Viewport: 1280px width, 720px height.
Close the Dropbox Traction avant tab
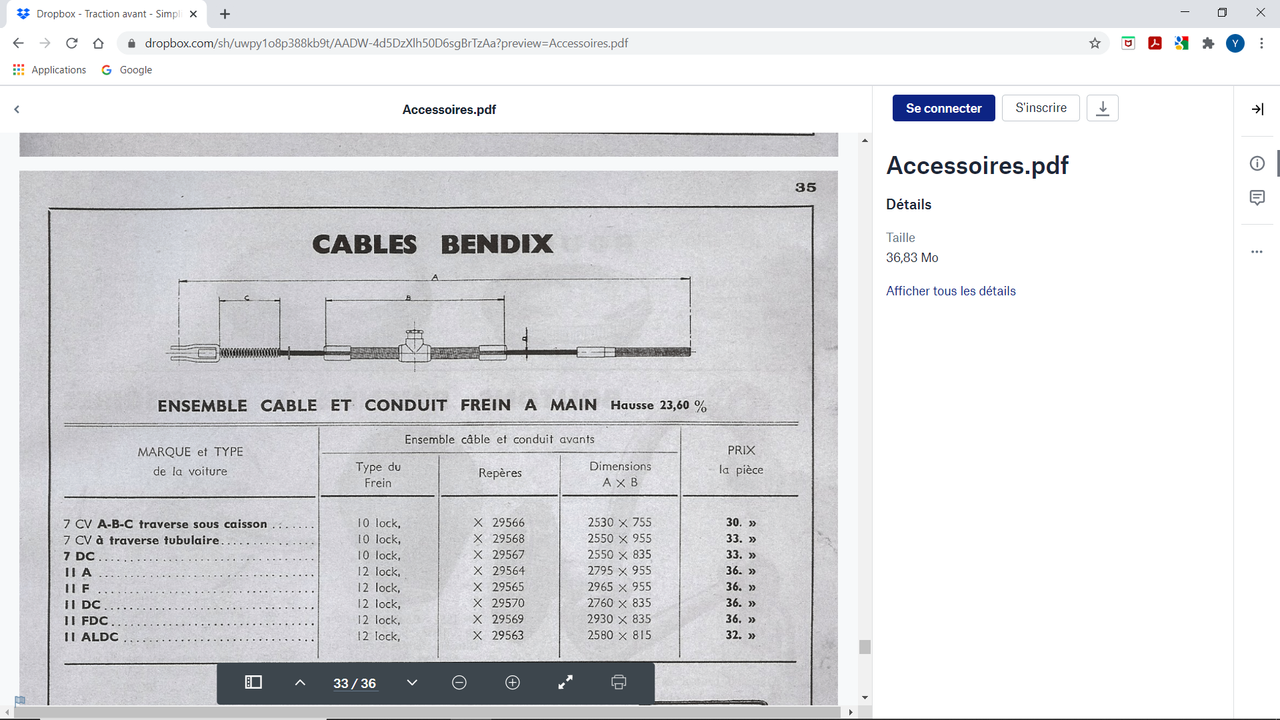[x=195, y=14]
